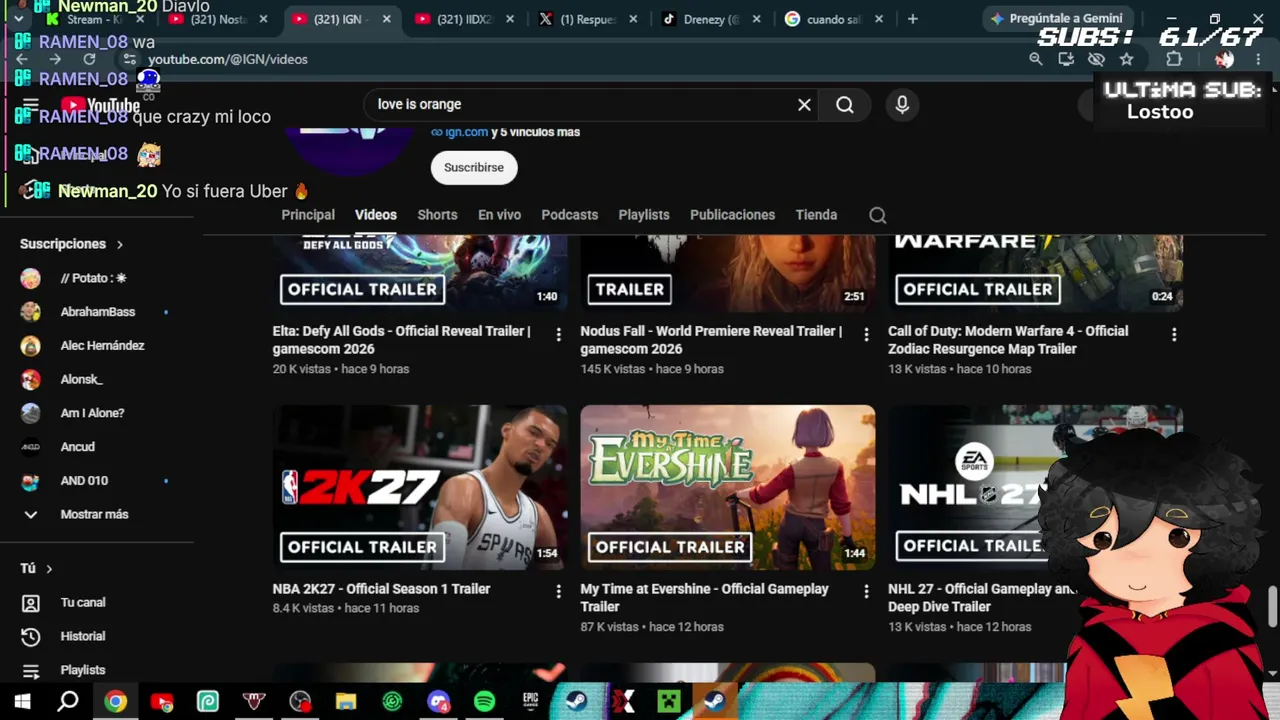Open the NBA 2K27 trailer thumbnail
Viewport: 1280px width, 720px height.
coord(420,487)
